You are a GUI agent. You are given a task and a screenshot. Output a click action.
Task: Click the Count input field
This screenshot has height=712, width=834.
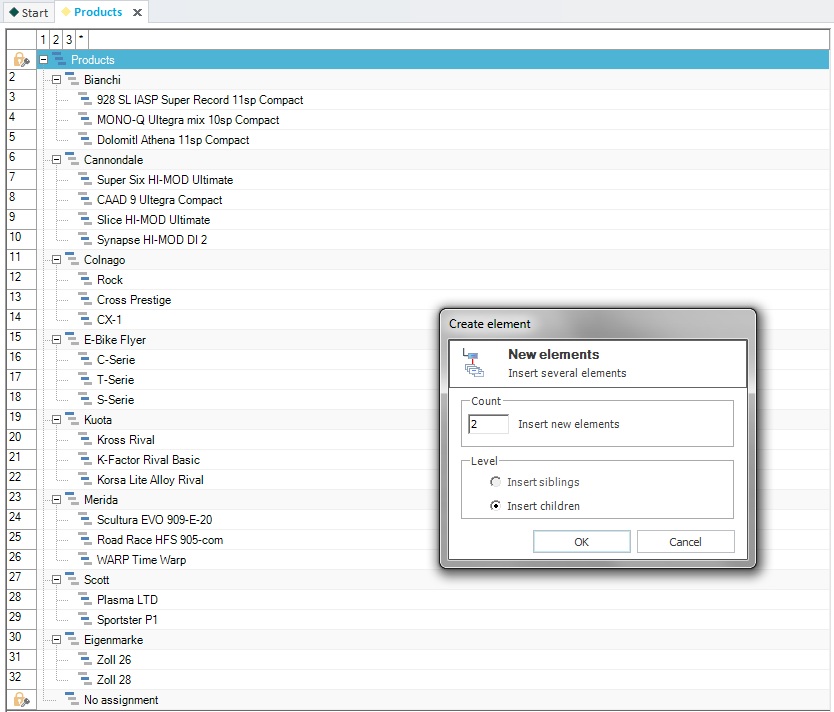pos(488,424)
